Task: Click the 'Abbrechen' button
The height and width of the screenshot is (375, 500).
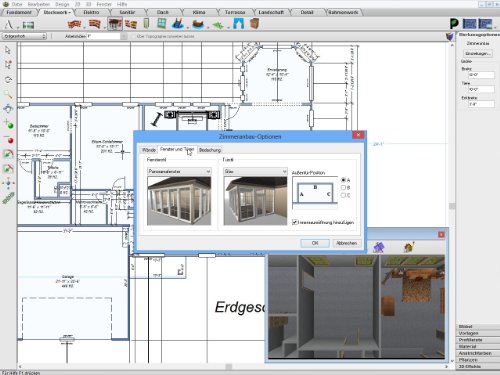Action: coord(347,243)
